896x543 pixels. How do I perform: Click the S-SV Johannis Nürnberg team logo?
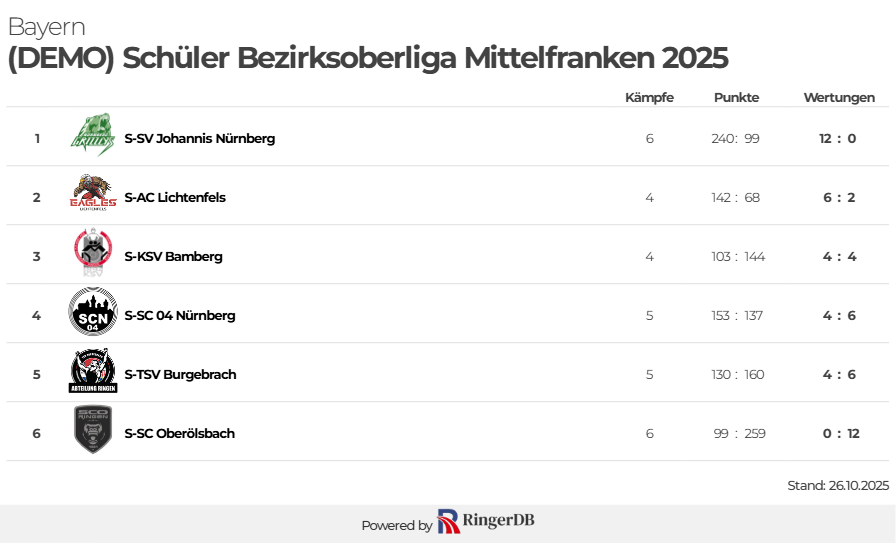(x=92, y=136)
